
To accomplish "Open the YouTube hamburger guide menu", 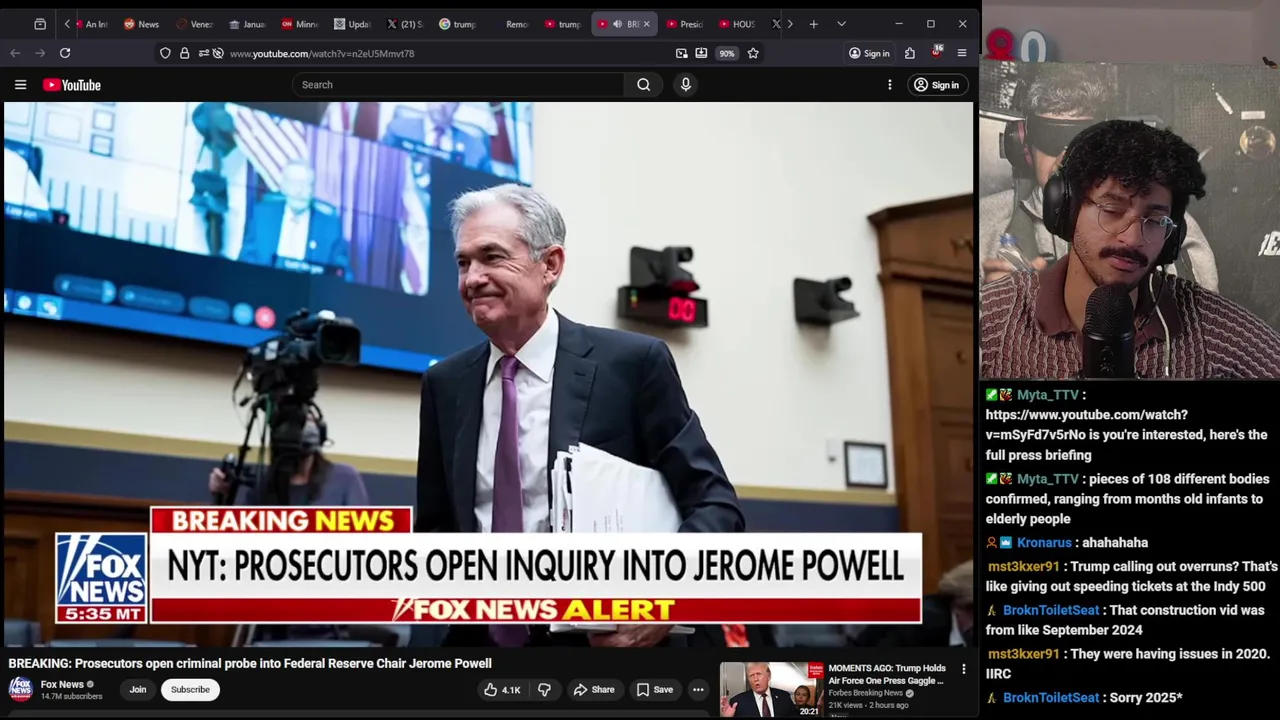I will click(20, 85).
